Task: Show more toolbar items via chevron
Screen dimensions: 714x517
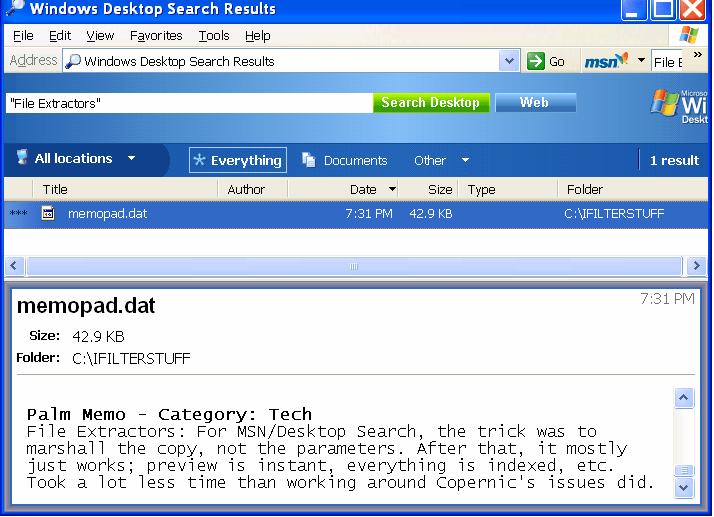Action: coord(697,55)
